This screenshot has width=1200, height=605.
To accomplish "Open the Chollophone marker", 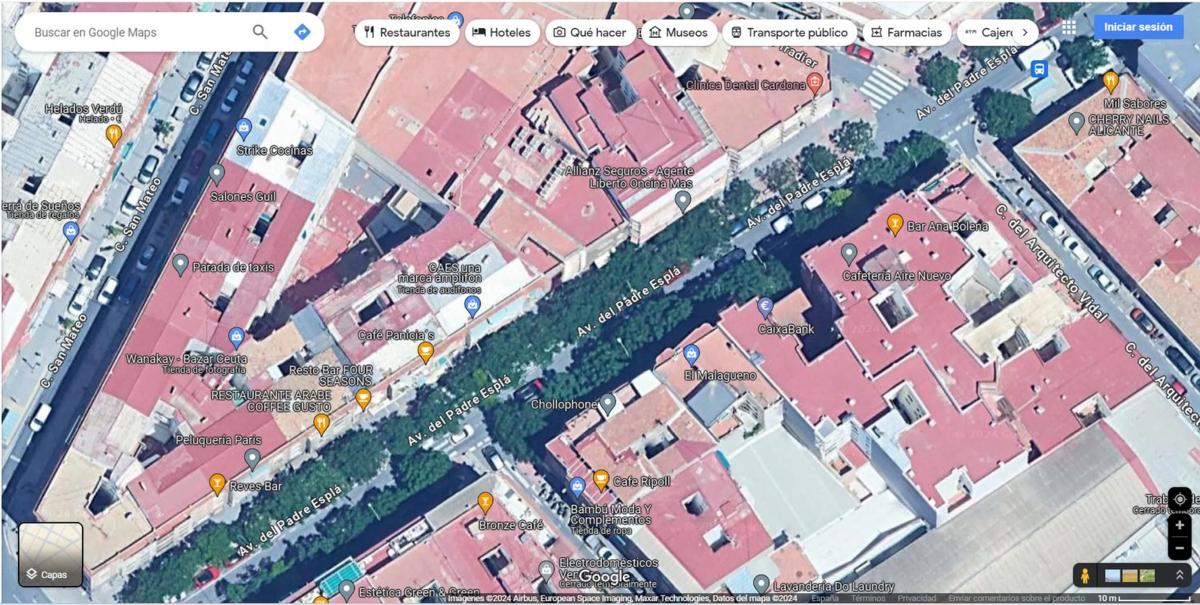I will point(607,404).
